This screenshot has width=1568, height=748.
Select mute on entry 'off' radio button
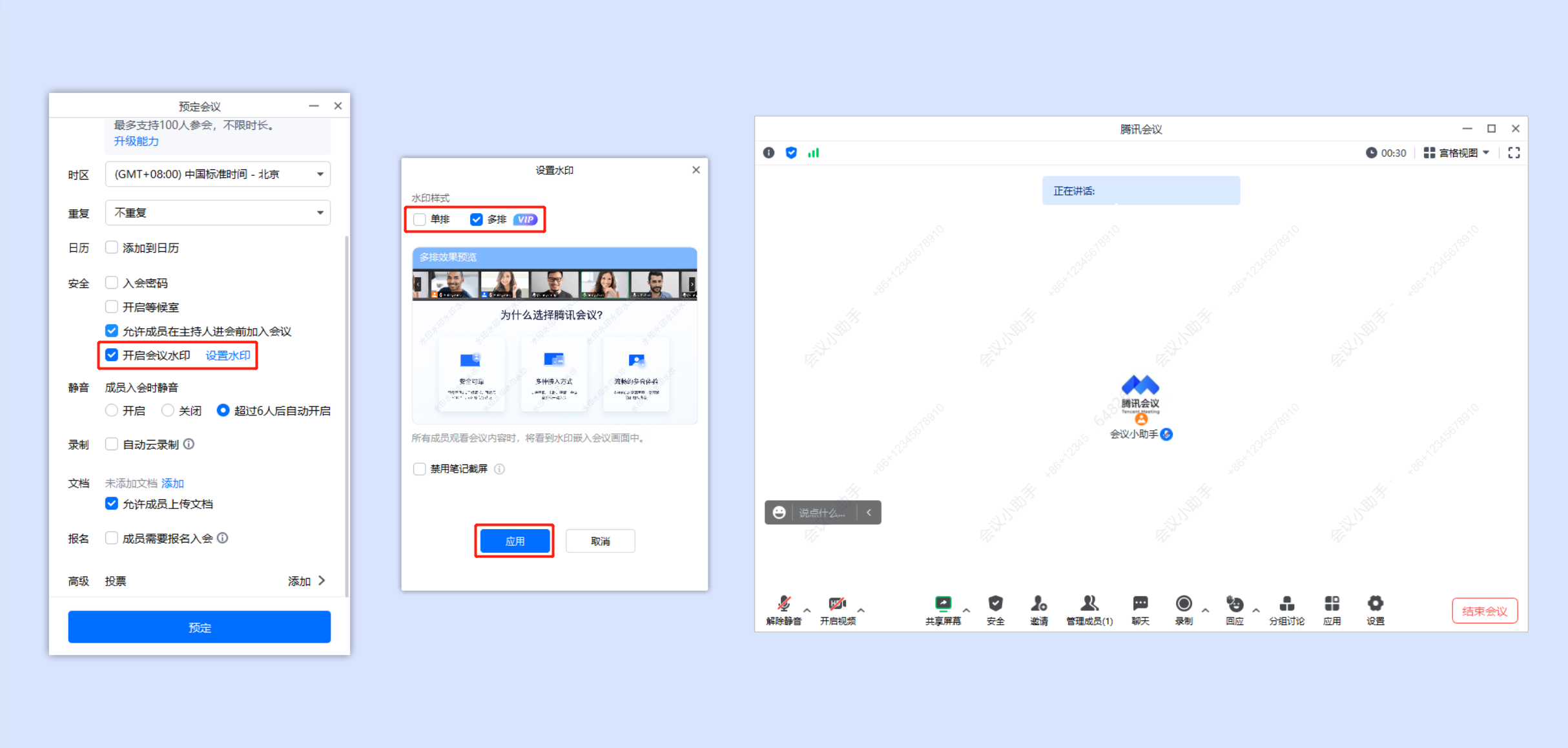[x=168, y=411]
